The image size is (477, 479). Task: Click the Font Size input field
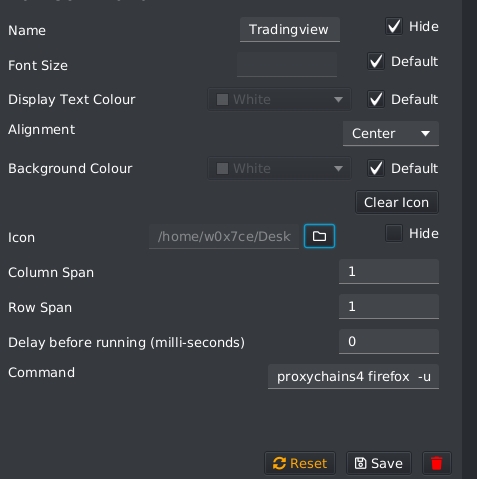(x=287, y=65)
